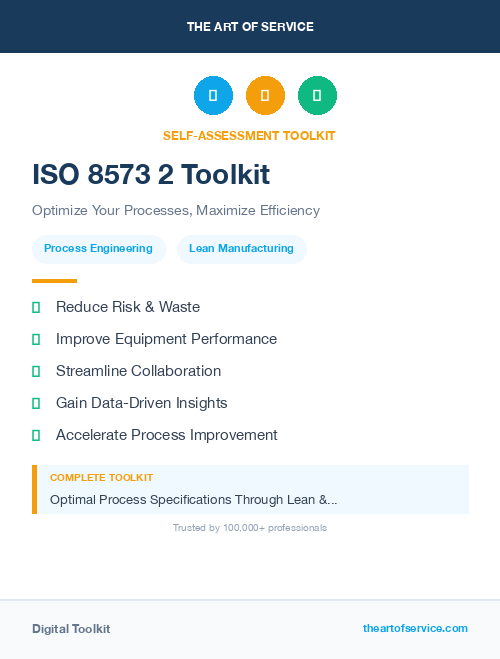500x659 pixels.
Task: Click bullet icon beside Gain Data-Driven Insights
Action: pyautogui.click(x=36, y=403)
